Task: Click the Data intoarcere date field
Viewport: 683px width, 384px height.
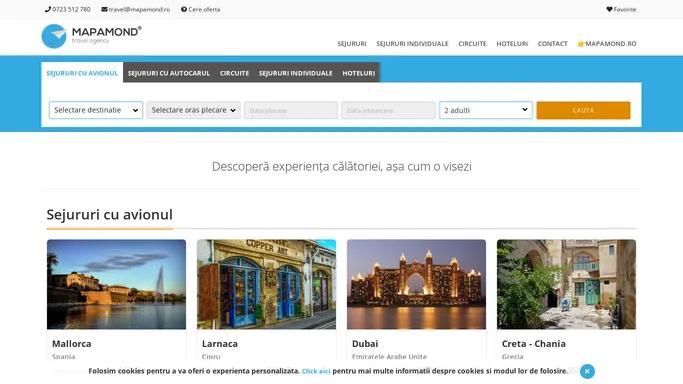Action: [x=389, y=110]
